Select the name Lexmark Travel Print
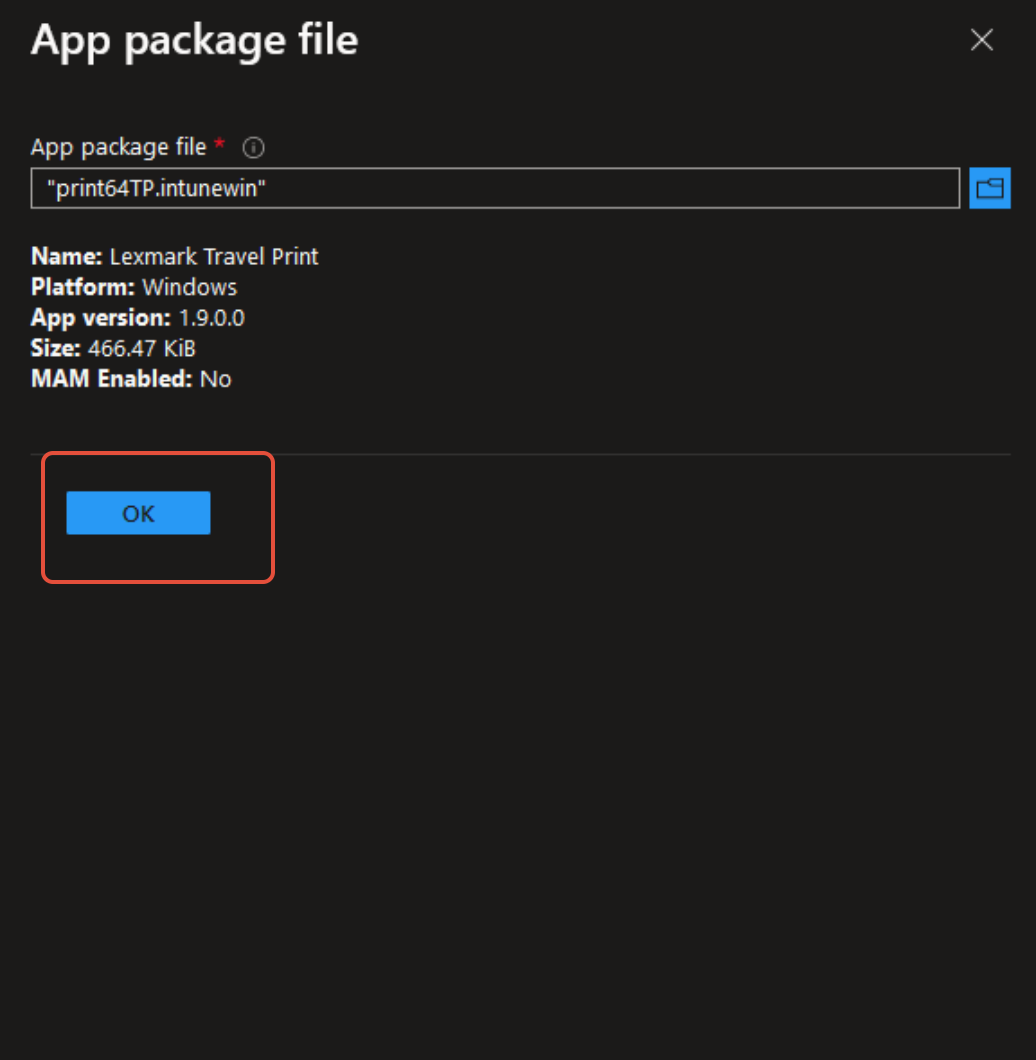This screenshot has width=1036, height=1060. coord(214,257)
